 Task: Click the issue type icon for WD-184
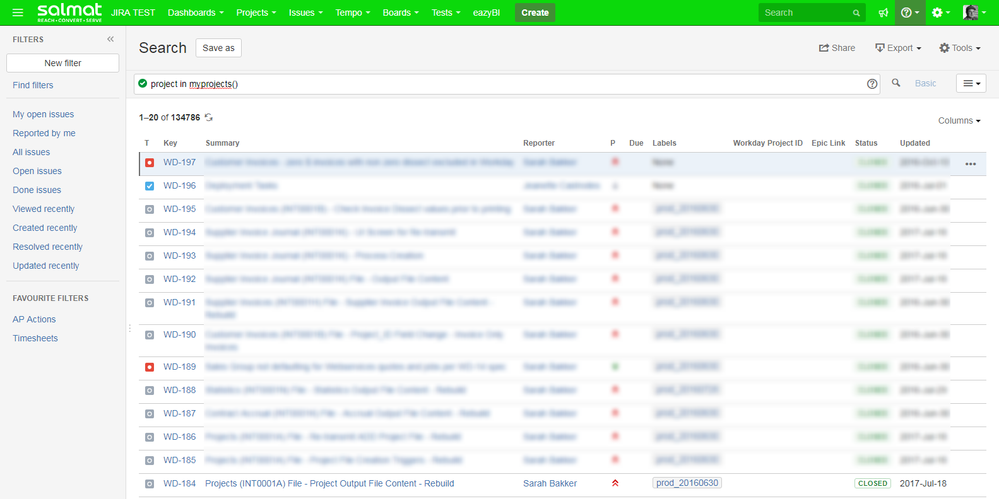coord(149,484)
